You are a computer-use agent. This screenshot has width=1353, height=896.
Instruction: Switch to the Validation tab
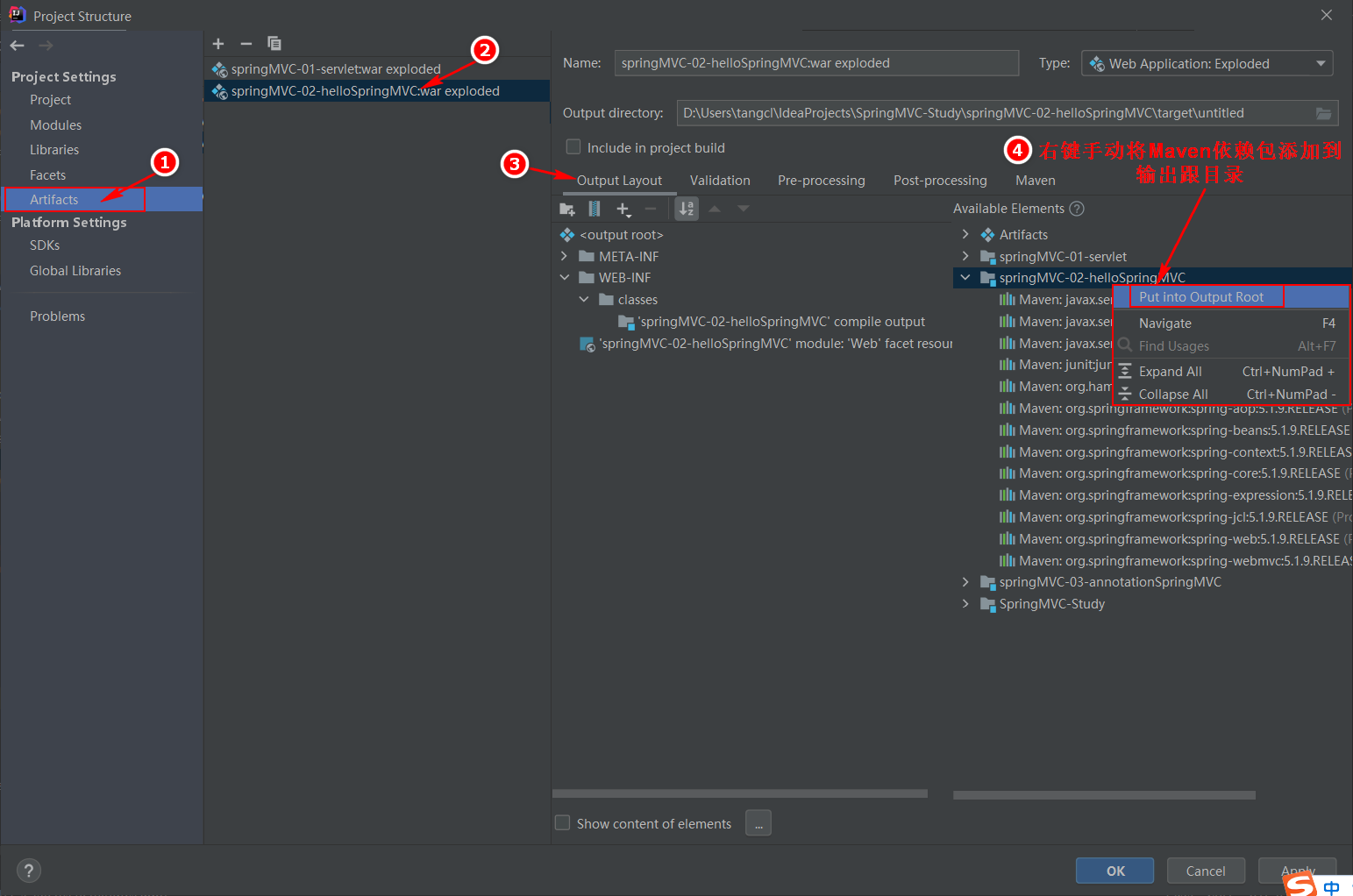720,181
